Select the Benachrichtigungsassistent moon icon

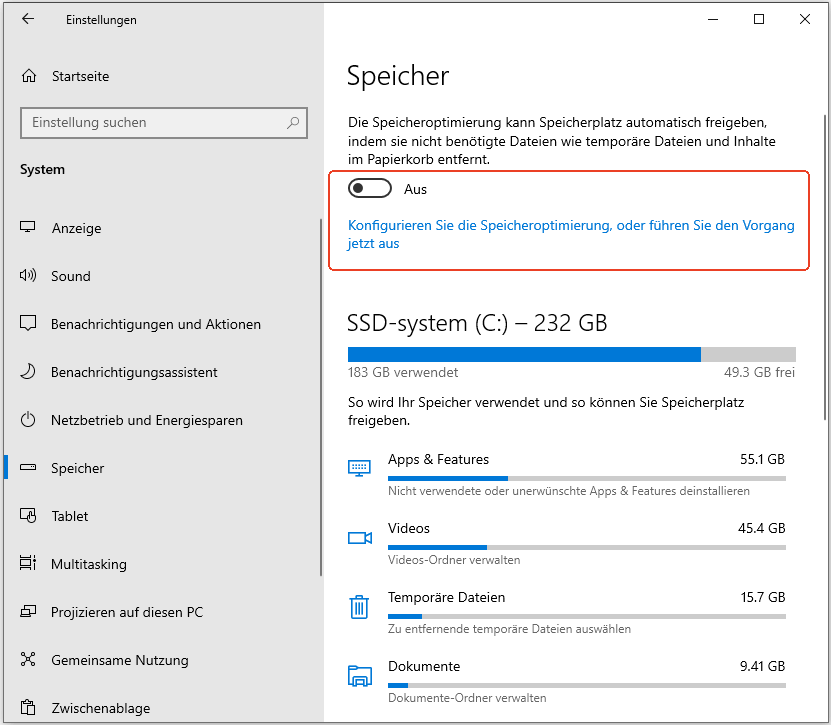point(28,372)
